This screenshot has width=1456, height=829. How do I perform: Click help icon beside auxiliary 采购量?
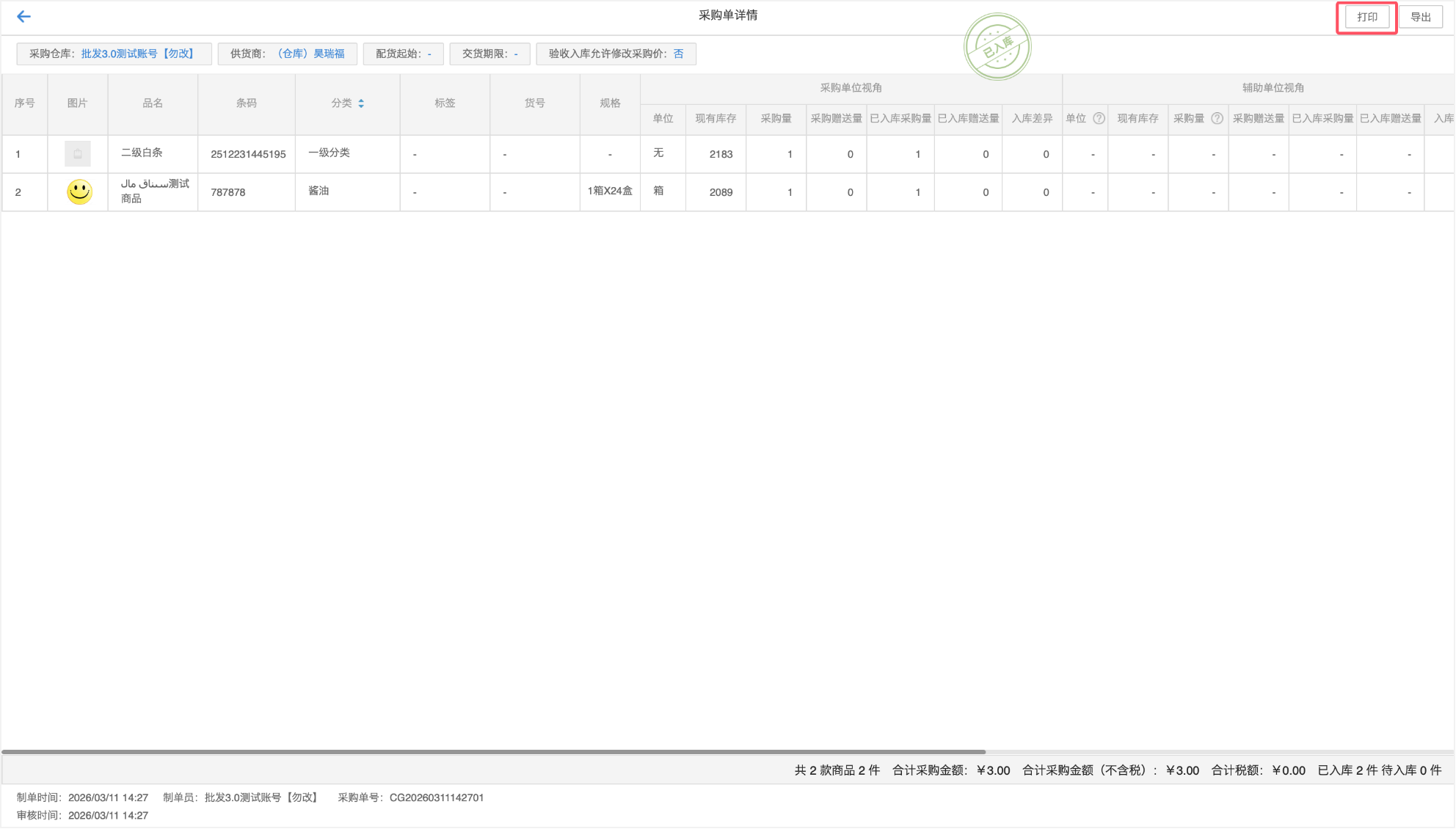[x=1217, y=118]
